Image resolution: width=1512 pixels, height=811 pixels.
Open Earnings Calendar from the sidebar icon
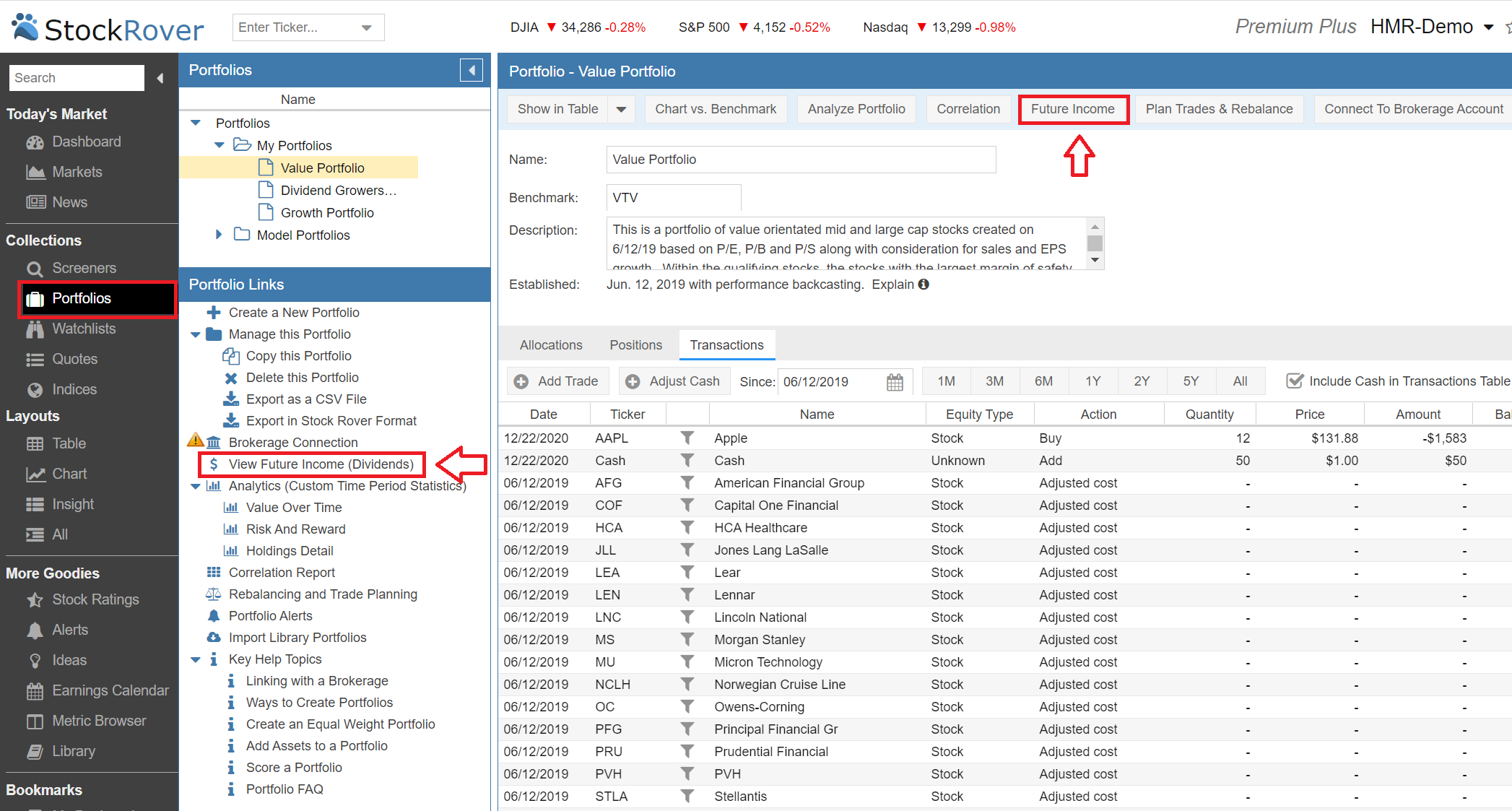pos(35,691)
